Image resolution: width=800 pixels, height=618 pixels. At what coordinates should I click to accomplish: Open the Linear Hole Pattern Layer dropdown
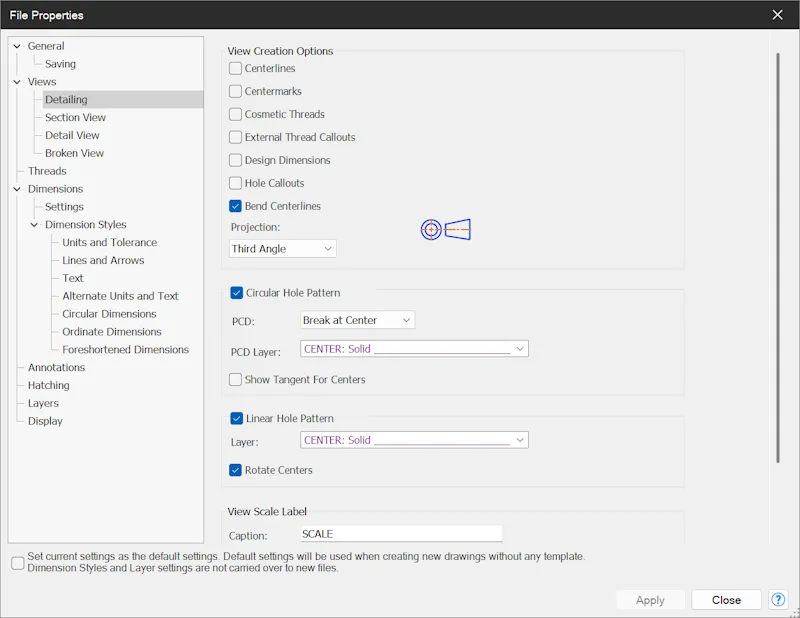(x=414, y=440)
